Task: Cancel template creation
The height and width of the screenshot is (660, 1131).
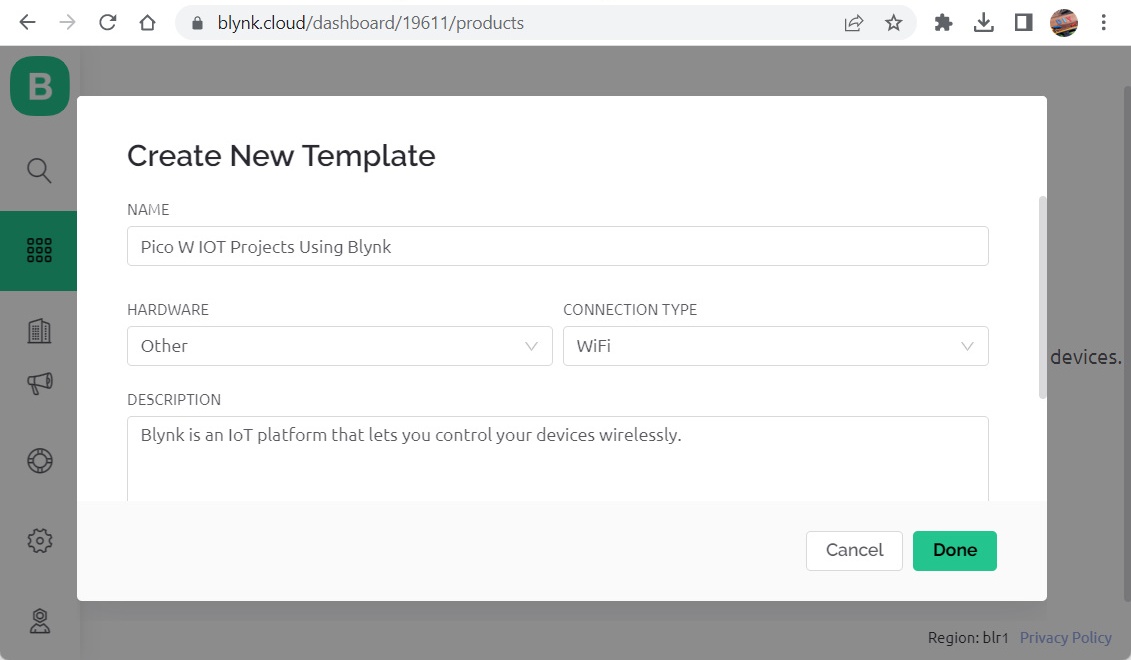Action: coord(854,550)
